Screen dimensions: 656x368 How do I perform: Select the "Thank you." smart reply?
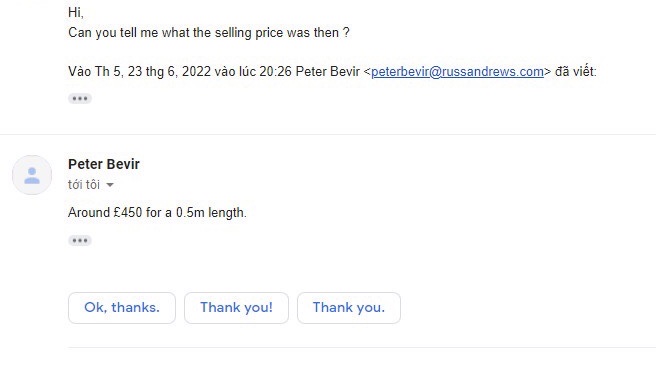(349, 308)
